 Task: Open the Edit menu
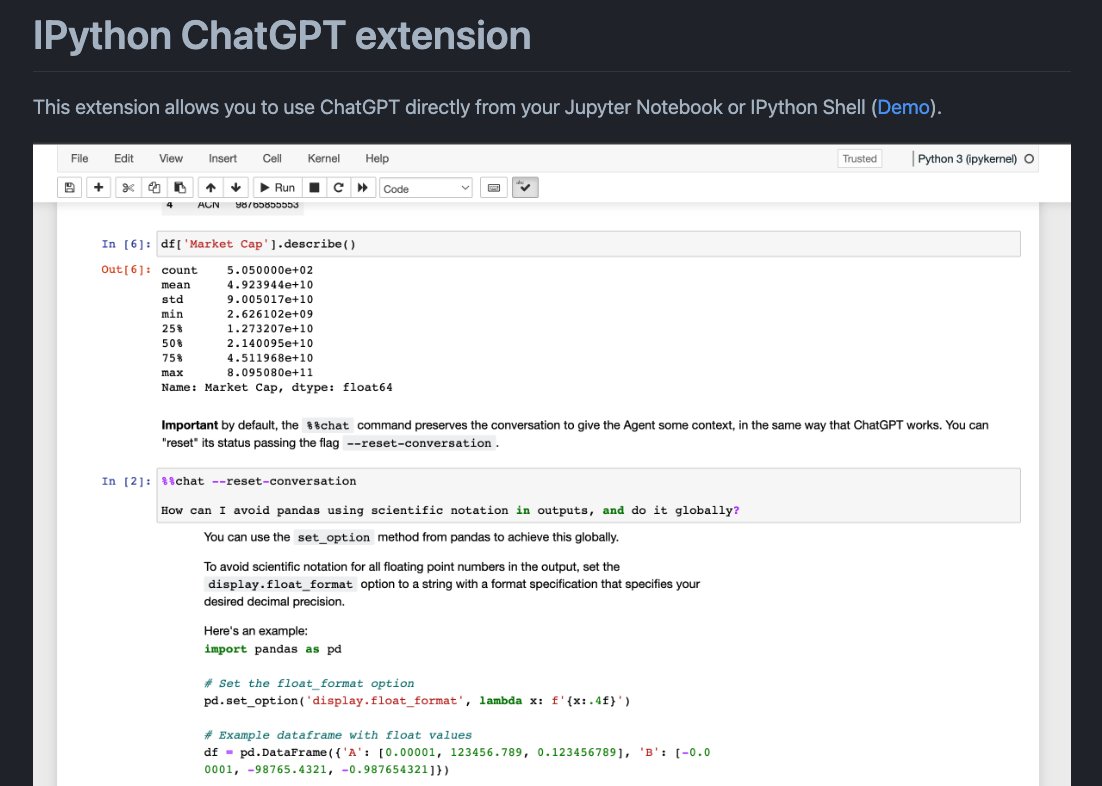(x=124, y=159)
